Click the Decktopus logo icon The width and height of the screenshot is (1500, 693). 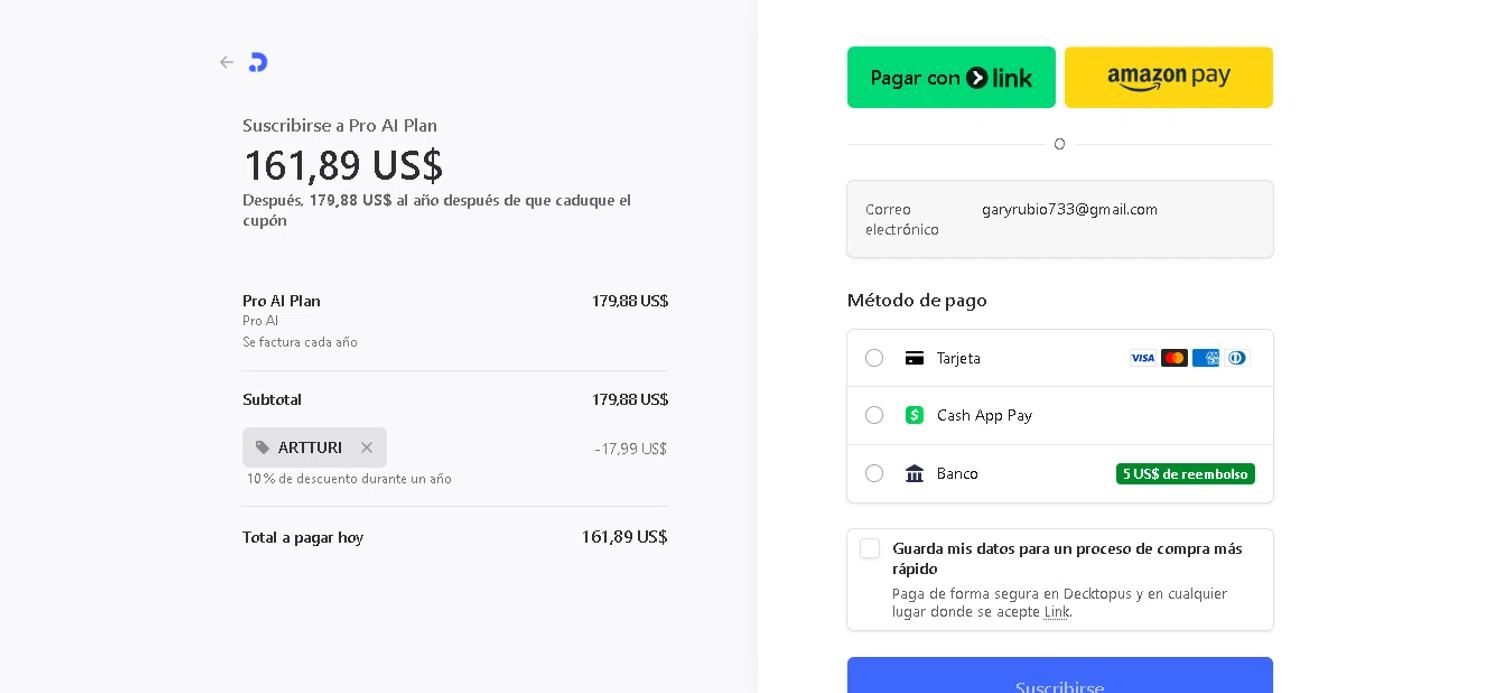tap(258, 62)
